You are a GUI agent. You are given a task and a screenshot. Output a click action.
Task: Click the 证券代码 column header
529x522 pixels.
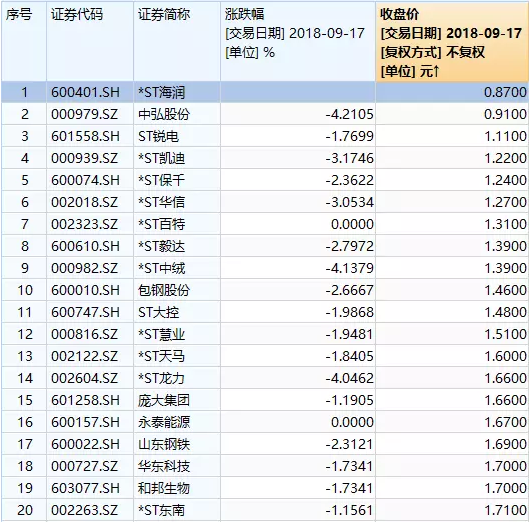tap(90, 42)
